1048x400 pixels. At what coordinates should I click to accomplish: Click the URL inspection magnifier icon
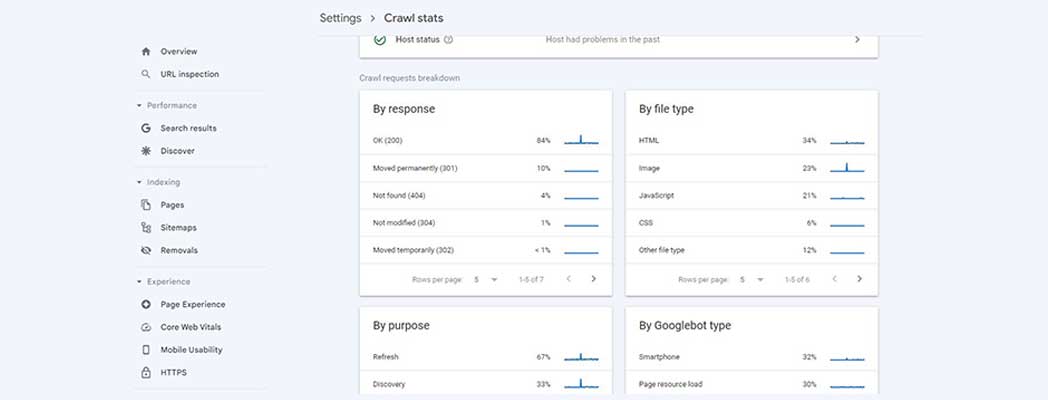[146, 74]
